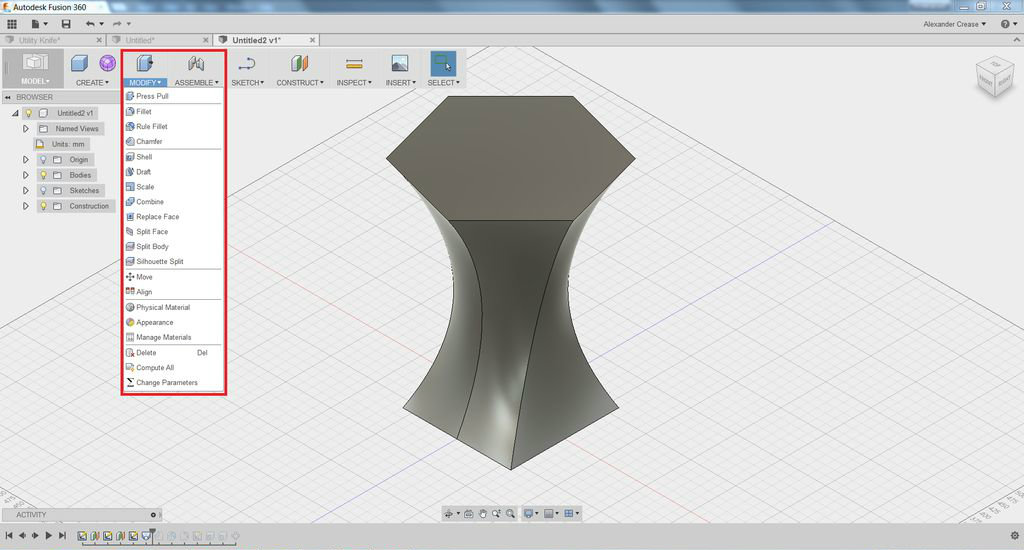Expand the Origin folder in browser
Viewport: 1024px width, 550px height.
click(x=25, y=159)
